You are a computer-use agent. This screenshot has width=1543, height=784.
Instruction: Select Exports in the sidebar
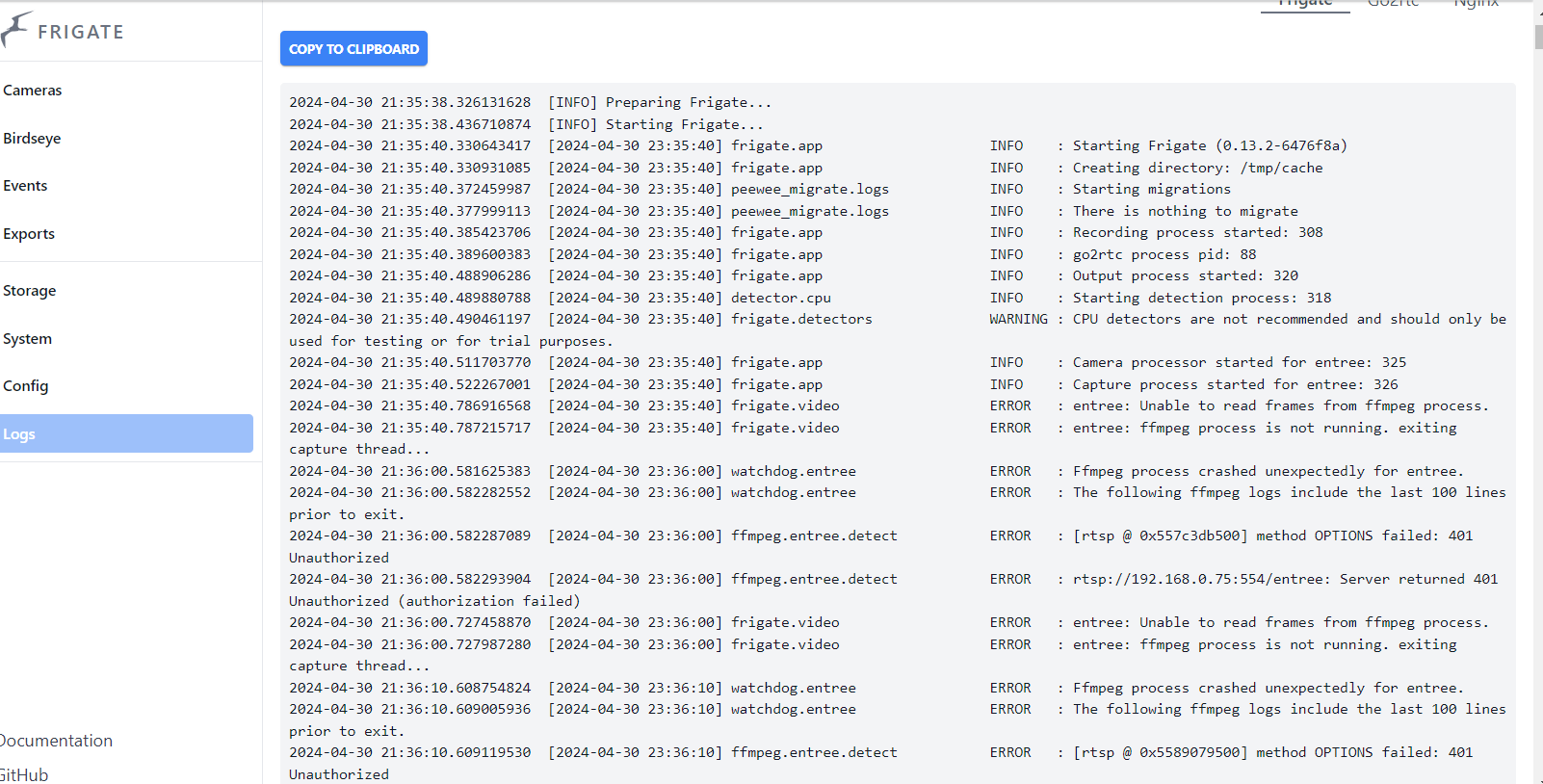pyautogui.click(x=29, y=234)
